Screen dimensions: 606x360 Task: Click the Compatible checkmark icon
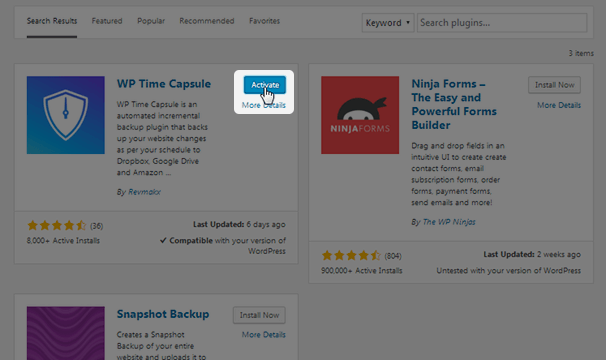(x=163, y=240)
